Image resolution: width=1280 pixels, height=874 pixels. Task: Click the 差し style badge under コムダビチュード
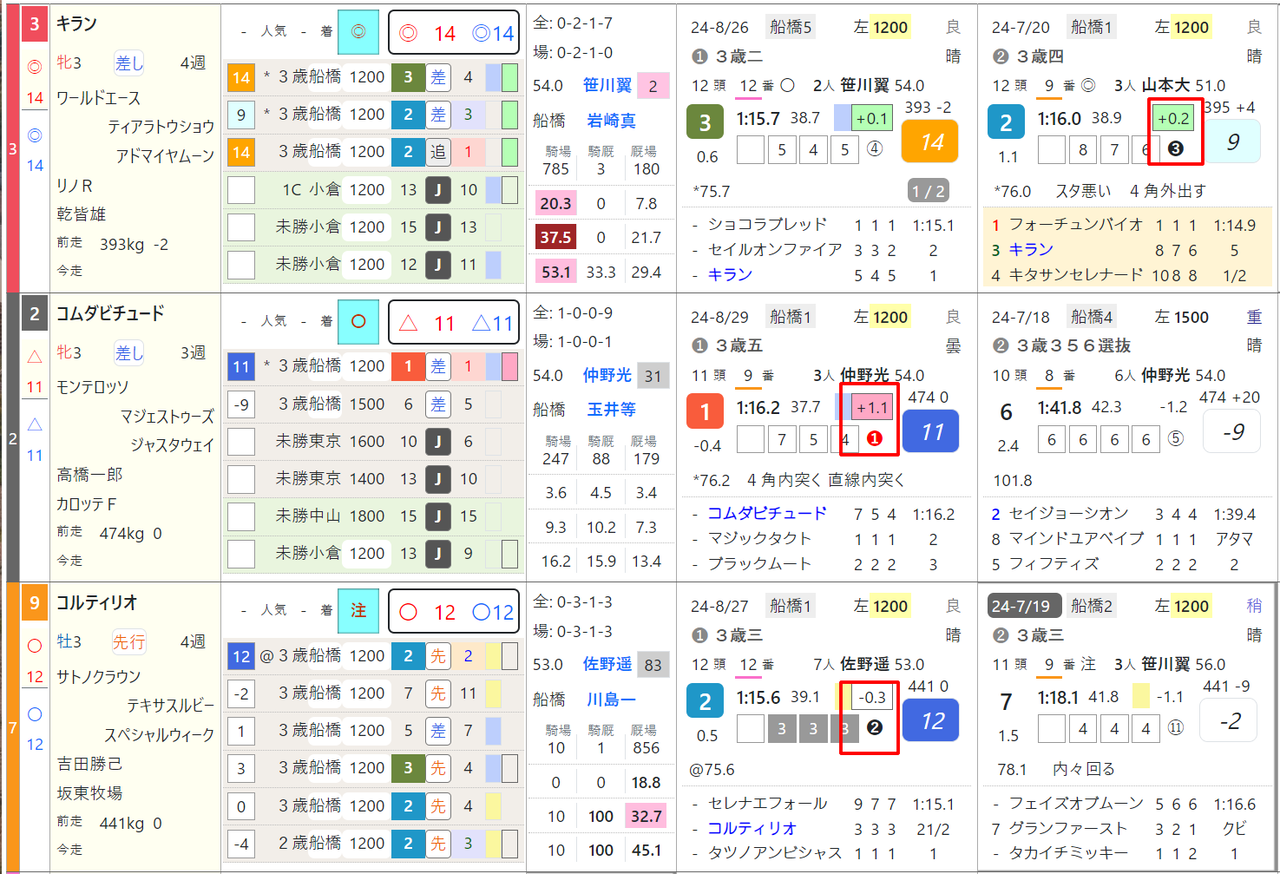[x=129, y=353]
